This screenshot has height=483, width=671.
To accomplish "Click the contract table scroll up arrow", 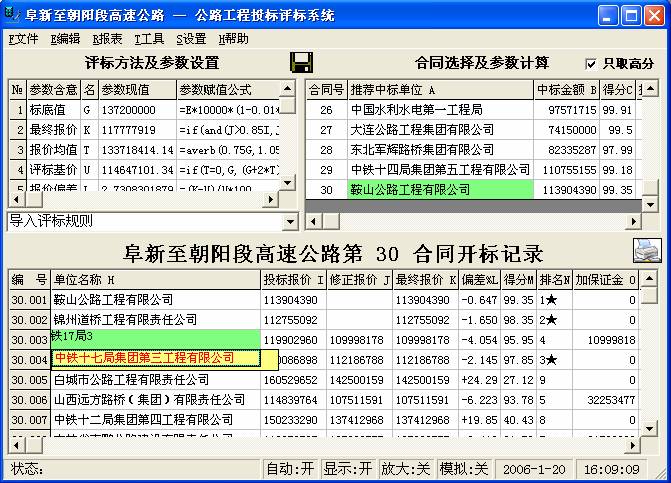I will pyautogui.click(x=650, y=89).
